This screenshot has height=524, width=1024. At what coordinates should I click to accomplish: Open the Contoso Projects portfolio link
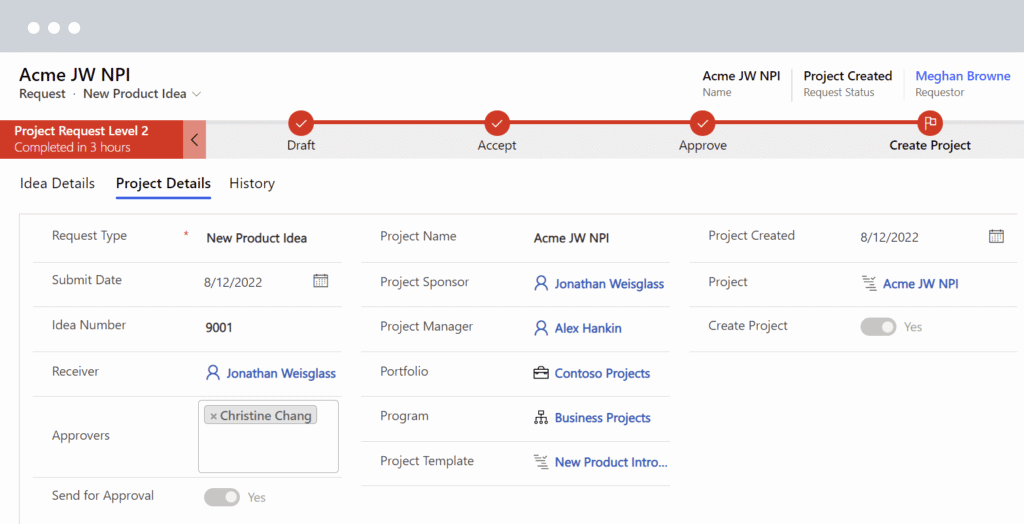click(602, 373)
